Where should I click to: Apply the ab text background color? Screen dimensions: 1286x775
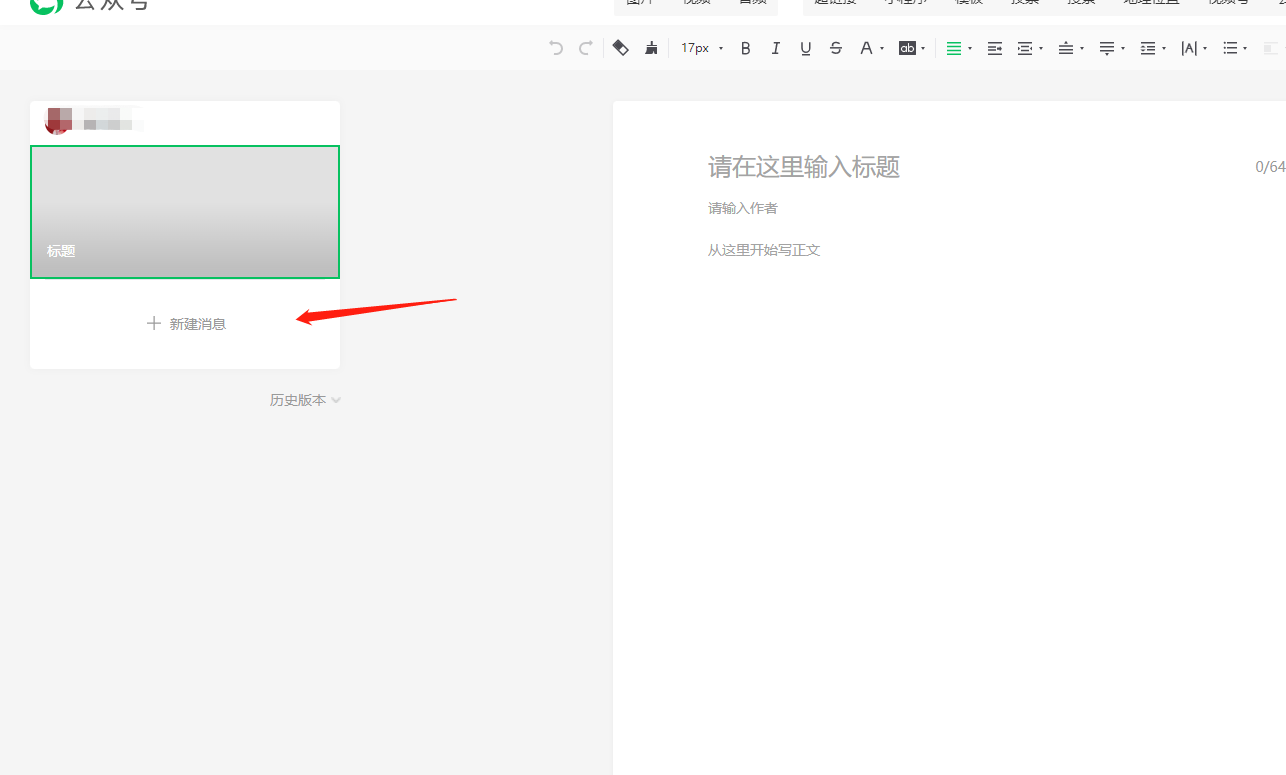click(x=907, y=48)
